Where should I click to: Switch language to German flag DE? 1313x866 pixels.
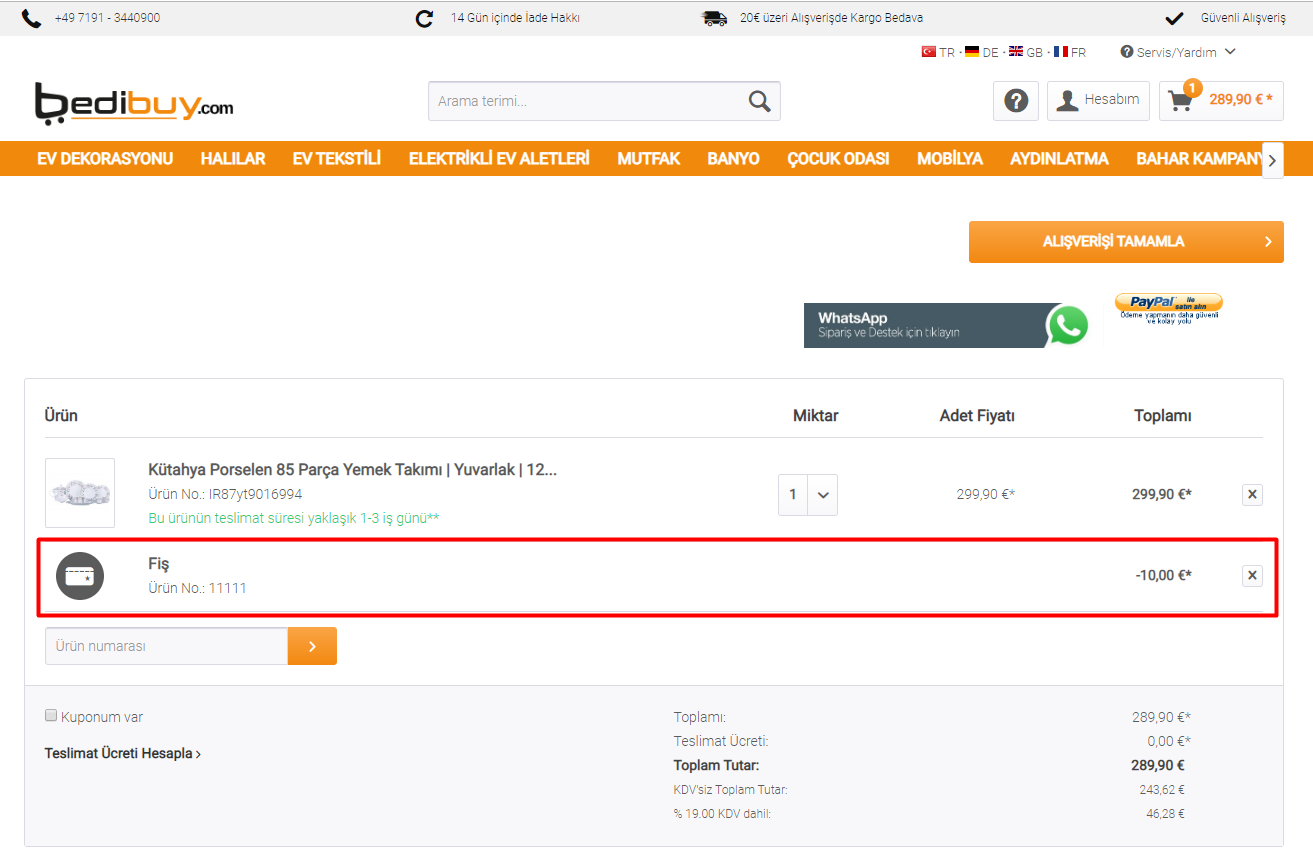(980, 52)
